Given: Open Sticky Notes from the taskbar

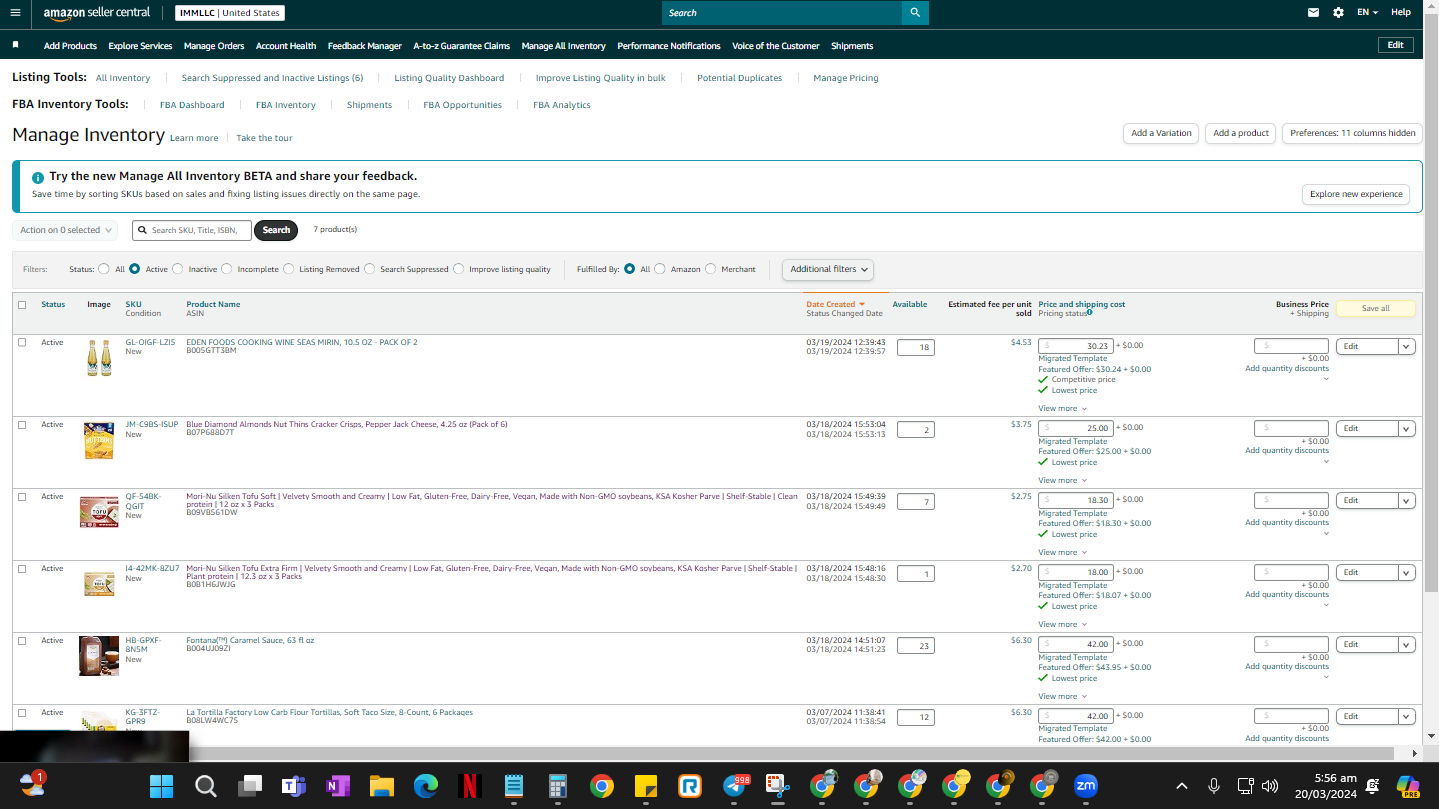Looking at the screenshot, I should (x=645, y=786).
